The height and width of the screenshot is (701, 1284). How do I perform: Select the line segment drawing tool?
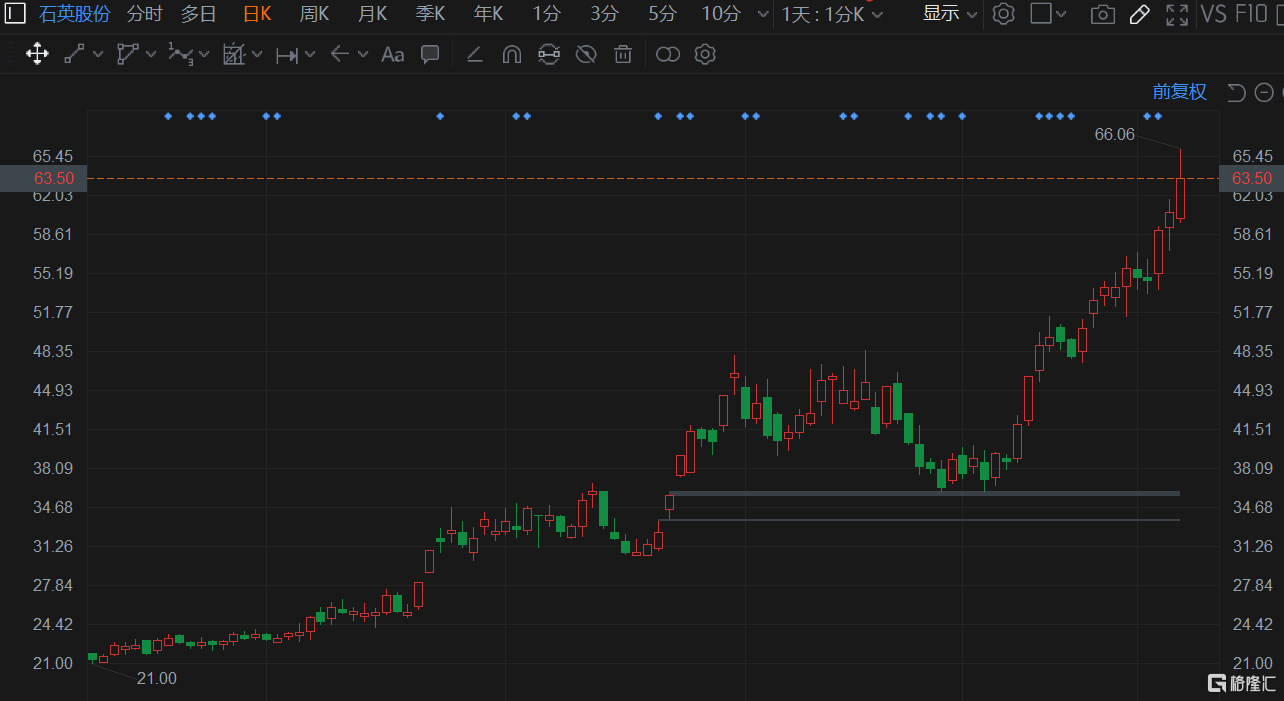click(75, 54)
